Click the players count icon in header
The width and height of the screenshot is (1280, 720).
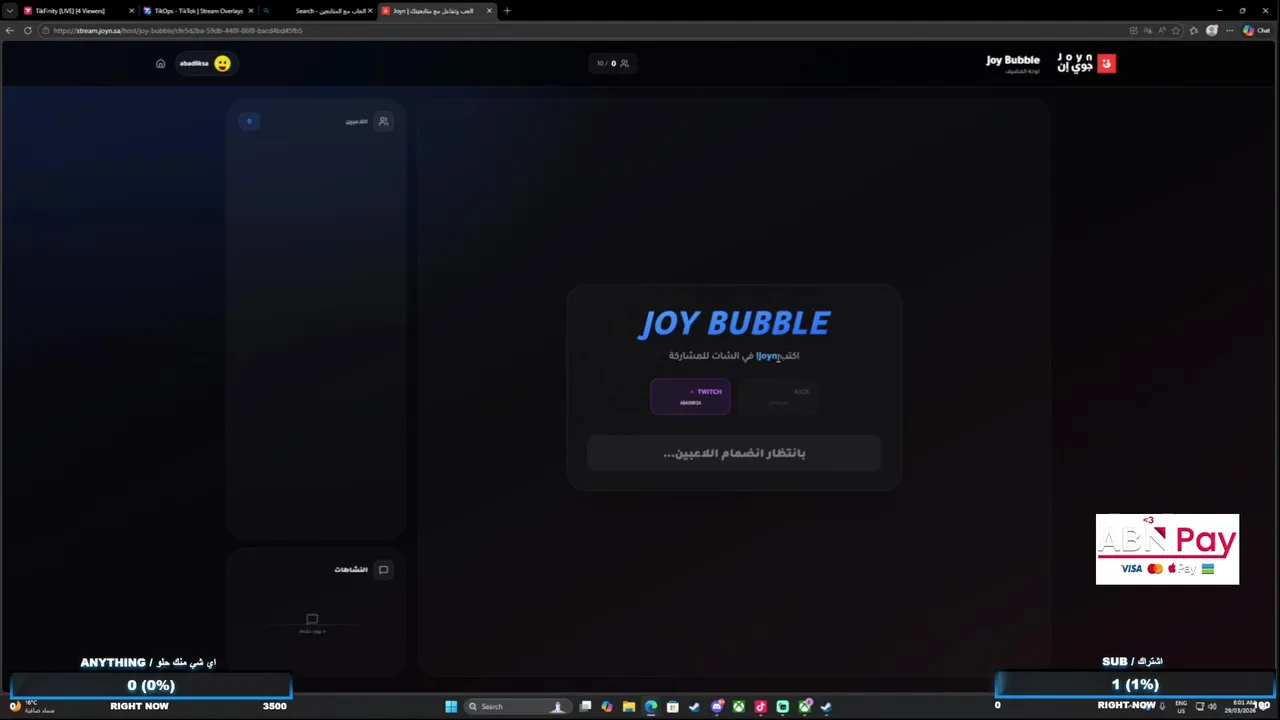tap(625, 63)
